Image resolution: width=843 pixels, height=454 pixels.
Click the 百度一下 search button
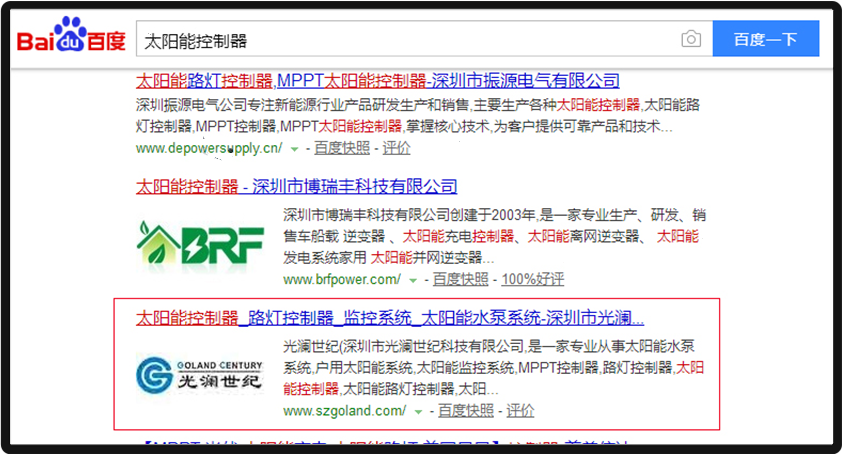pos(765,40)
